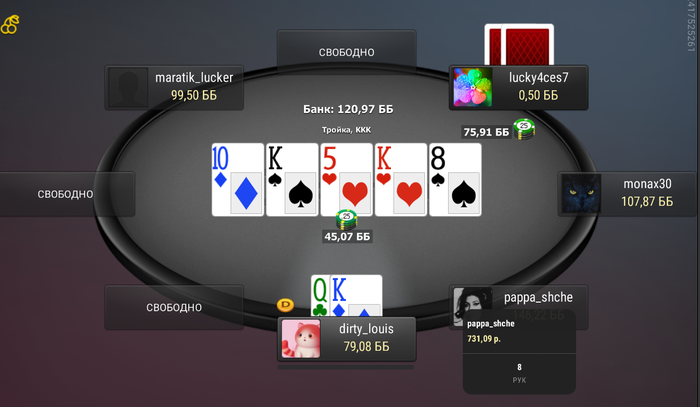Click monax30's dark cat avatar

click(x=581, y=194)
